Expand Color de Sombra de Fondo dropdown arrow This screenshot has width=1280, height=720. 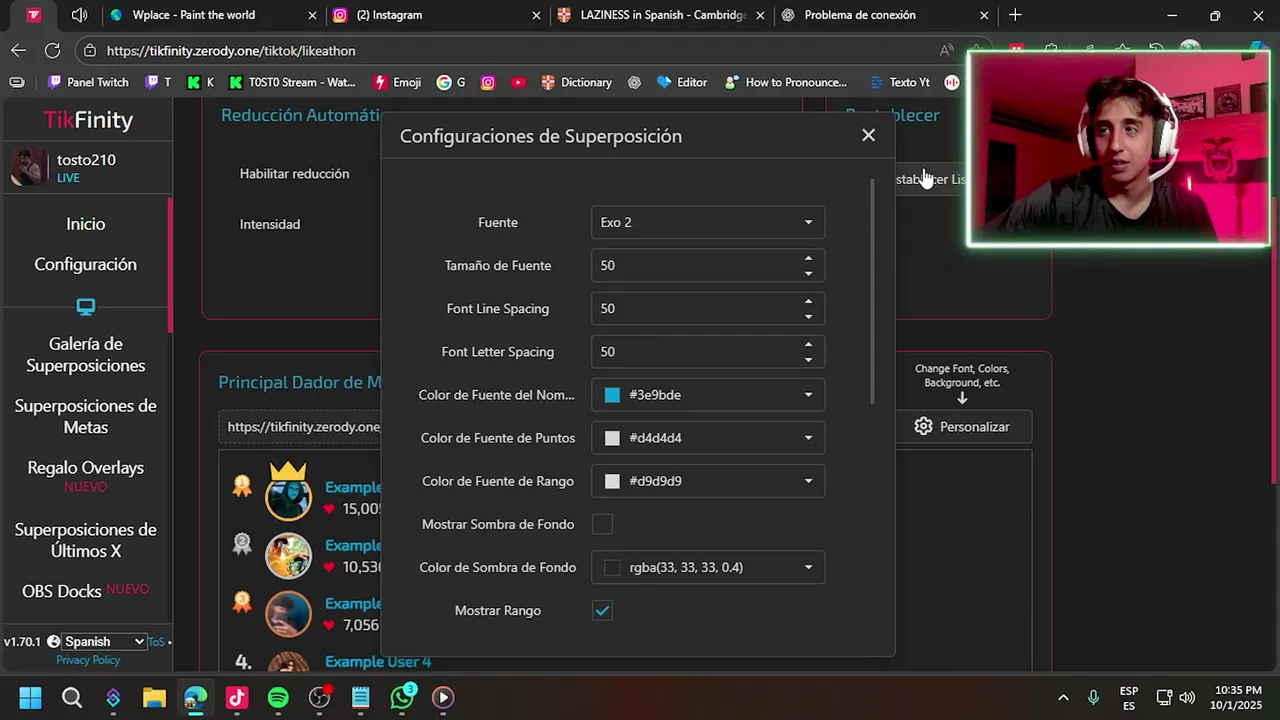coord(808,567)
